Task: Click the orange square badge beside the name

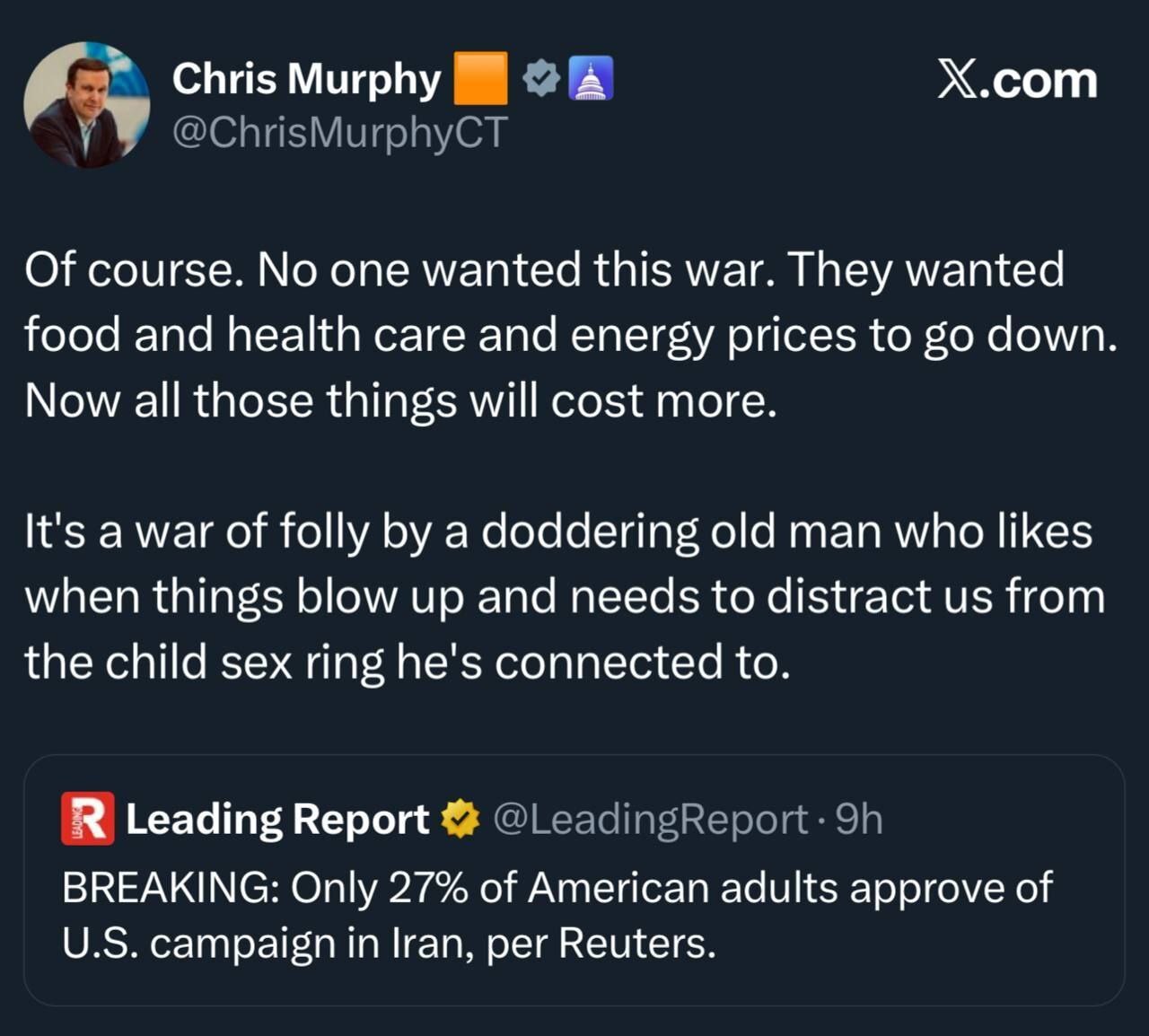Action: pos(481,79)
